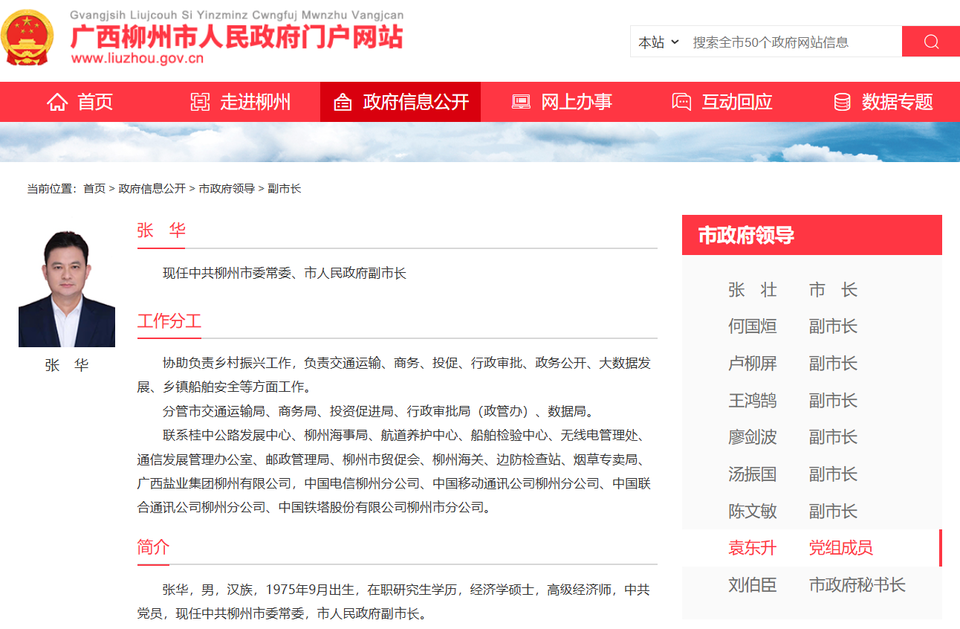
Task: Select 张壮 市长 from leaders list
Action: point(792,290)
